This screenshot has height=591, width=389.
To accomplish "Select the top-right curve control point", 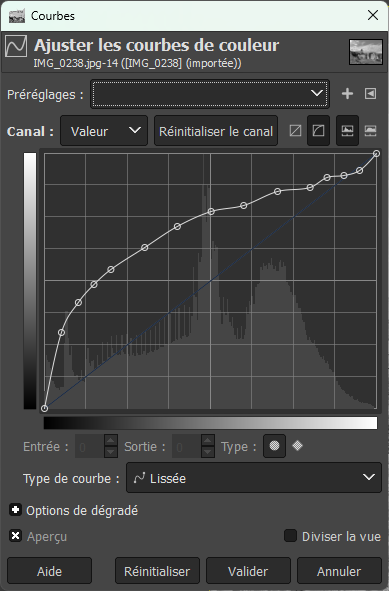I will 376,153.
